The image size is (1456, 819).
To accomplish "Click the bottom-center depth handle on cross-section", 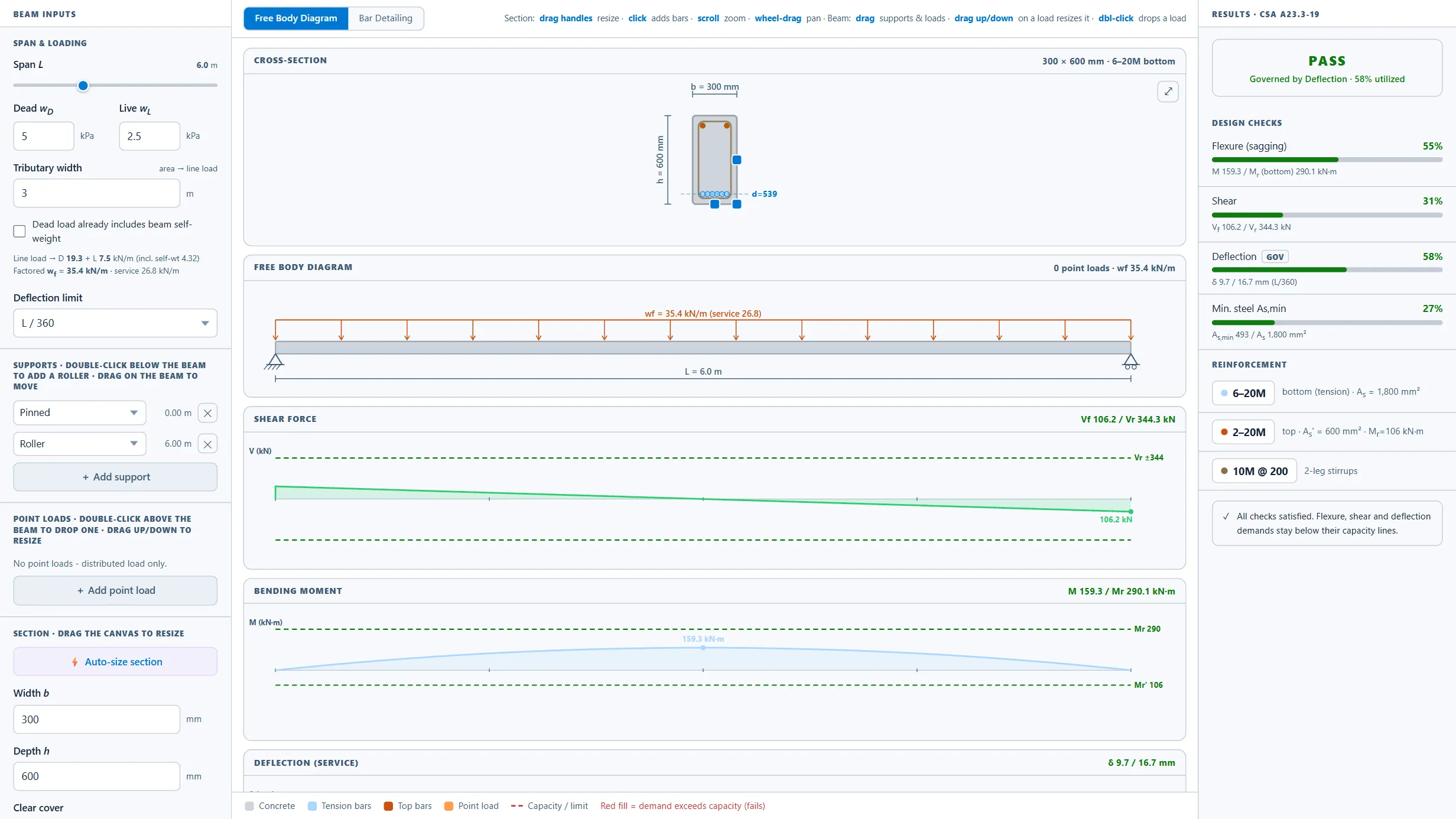I will click(714, 204).
